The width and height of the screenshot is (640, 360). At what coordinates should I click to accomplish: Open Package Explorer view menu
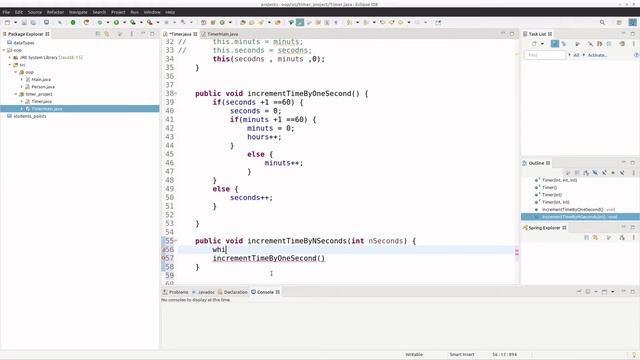(131, 34)
